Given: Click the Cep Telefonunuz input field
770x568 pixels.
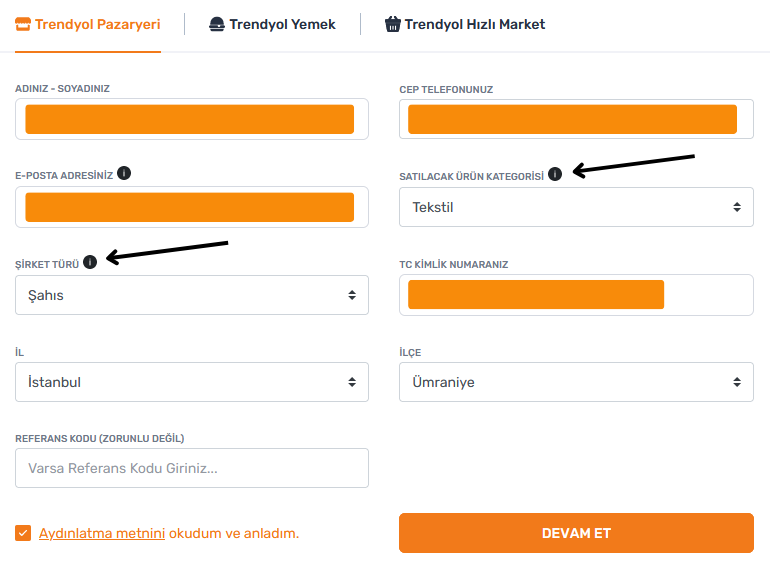Looking at the screenshot, I should pos(576,119).
